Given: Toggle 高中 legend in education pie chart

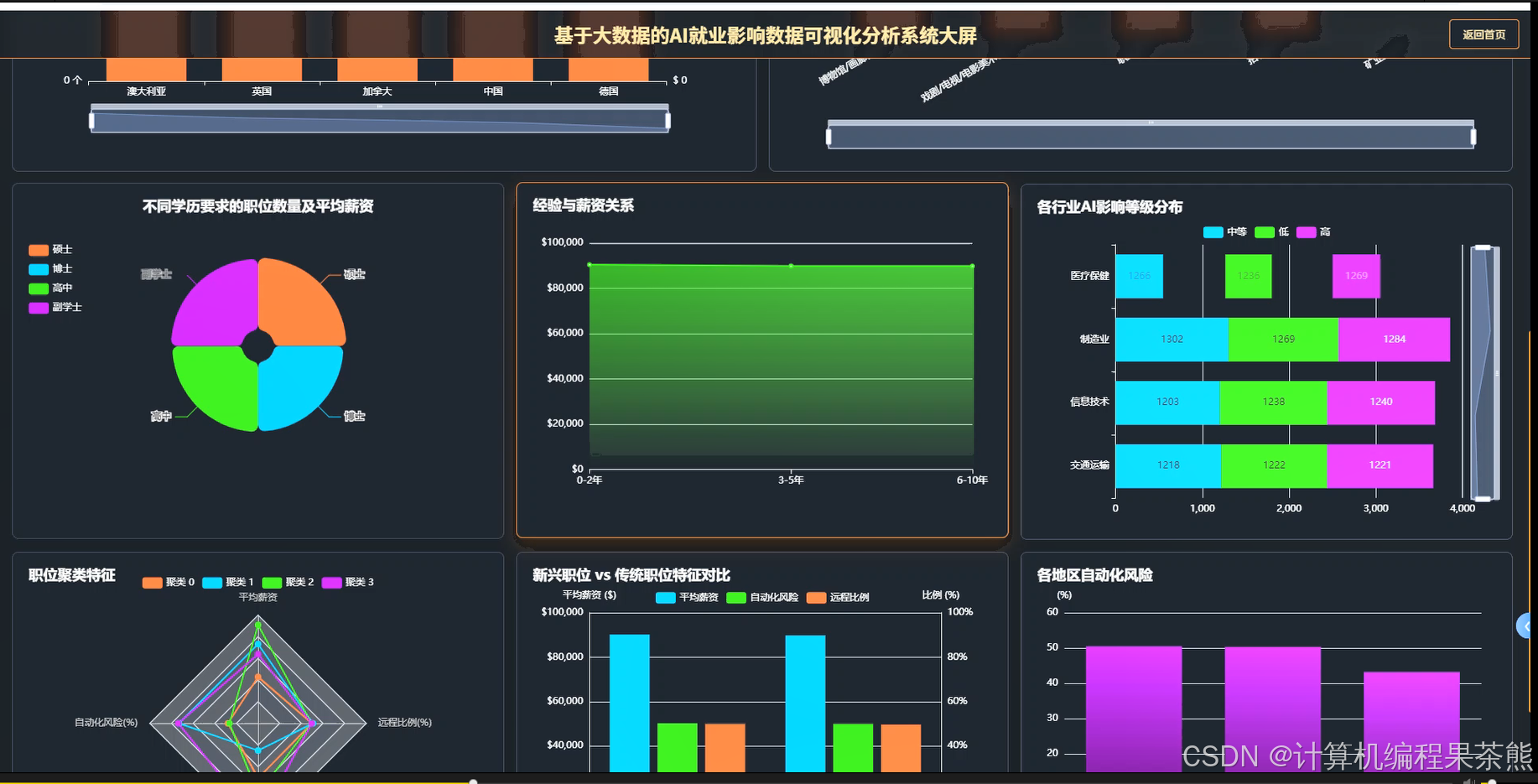Looking at the screenshot, I should pyautogui.click(x=50, y=288).
